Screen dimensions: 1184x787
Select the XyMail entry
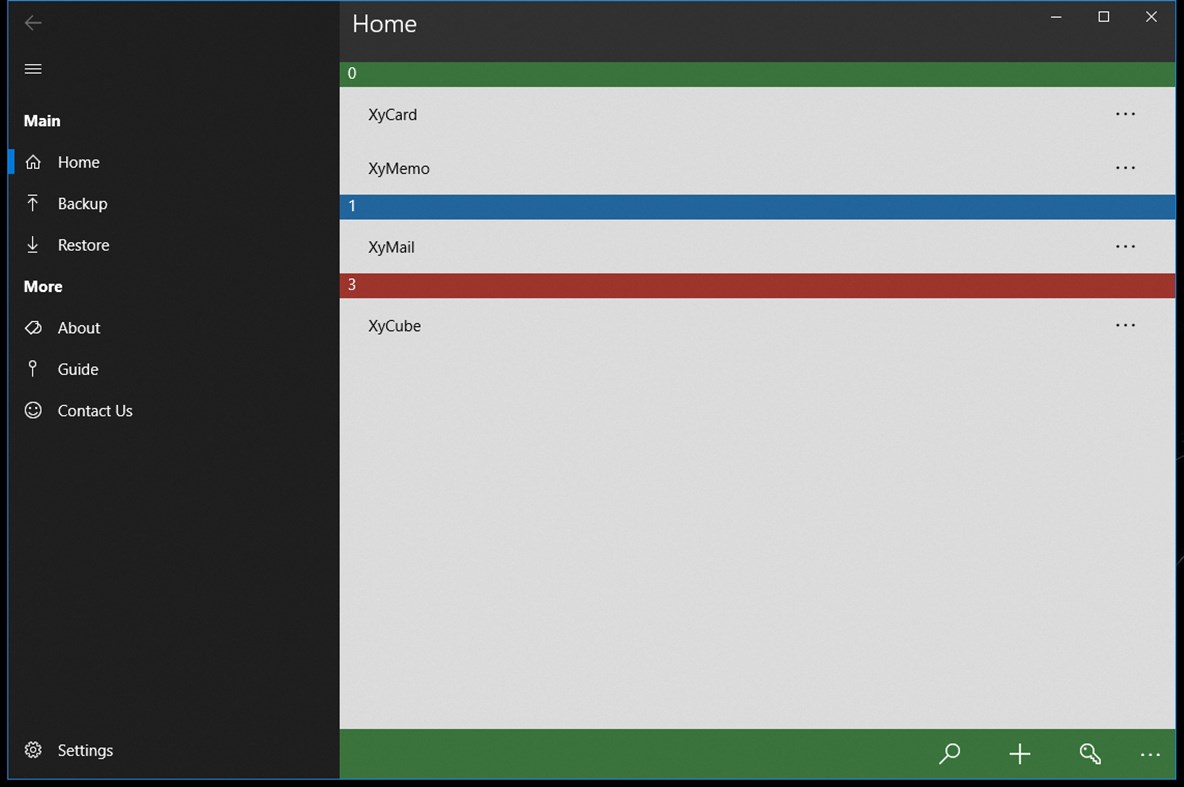[x=757, y=246]
